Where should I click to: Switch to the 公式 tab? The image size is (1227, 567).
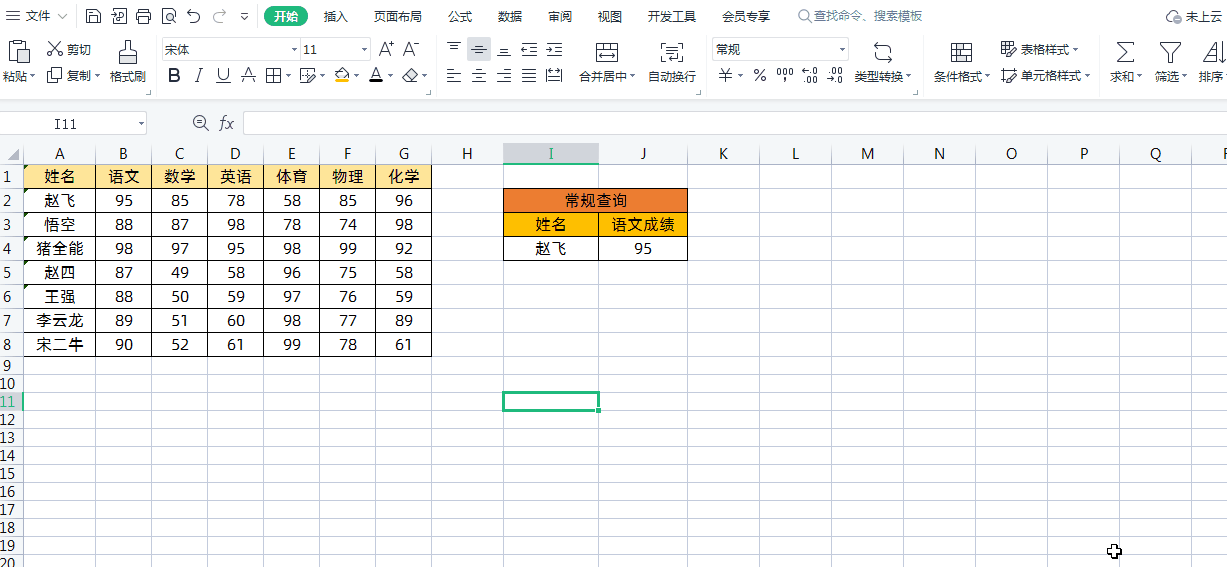[460, 16]
